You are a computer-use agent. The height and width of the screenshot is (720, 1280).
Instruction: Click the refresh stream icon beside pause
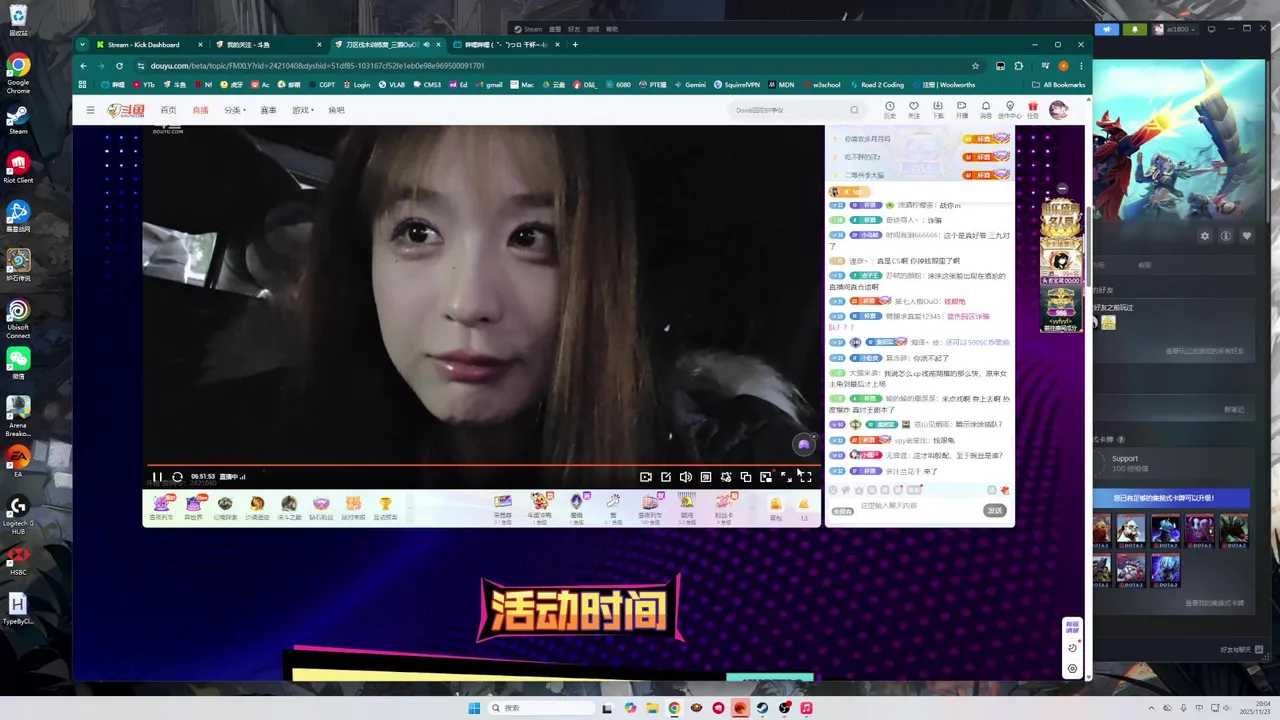pos(177,477)
